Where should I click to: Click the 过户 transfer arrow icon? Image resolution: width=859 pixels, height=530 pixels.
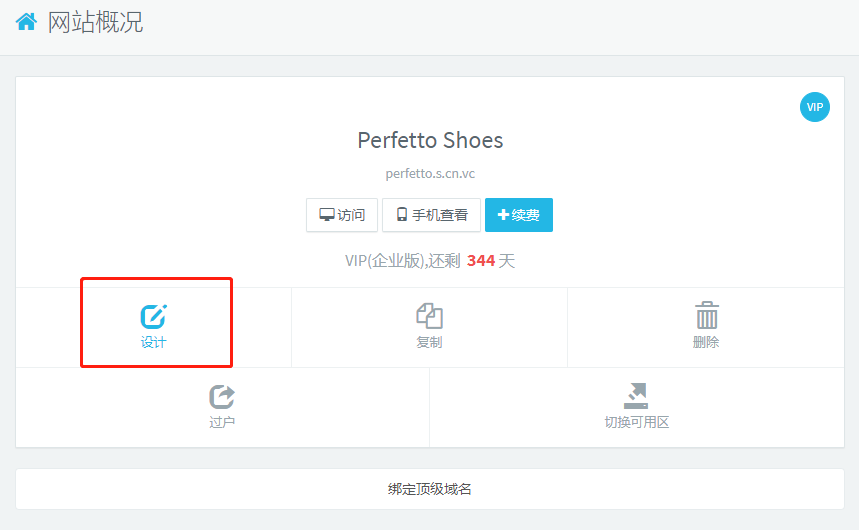(x=222, y=397)
